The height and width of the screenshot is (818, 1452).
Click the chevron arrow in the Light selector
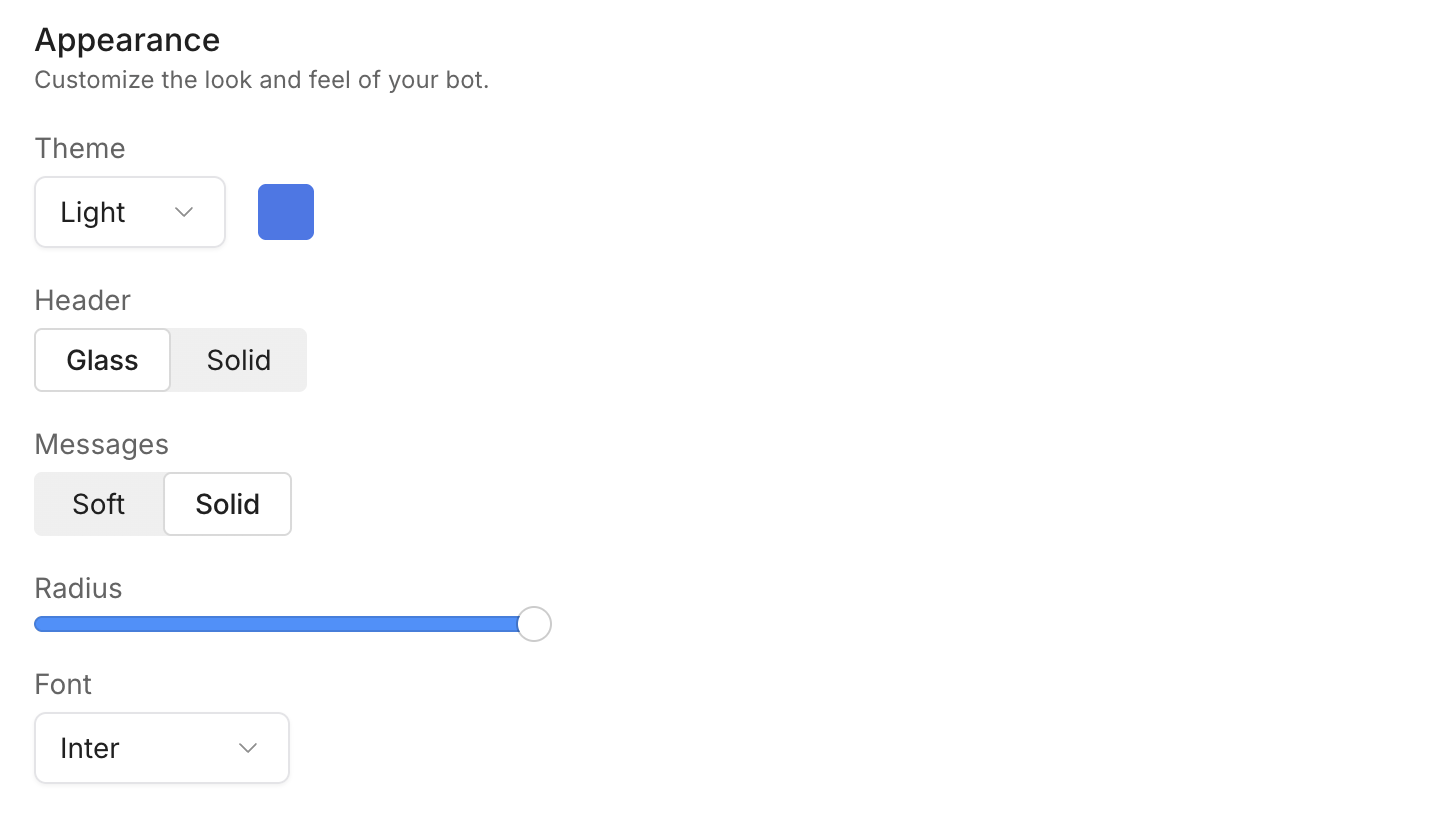(x=183, y=212)
